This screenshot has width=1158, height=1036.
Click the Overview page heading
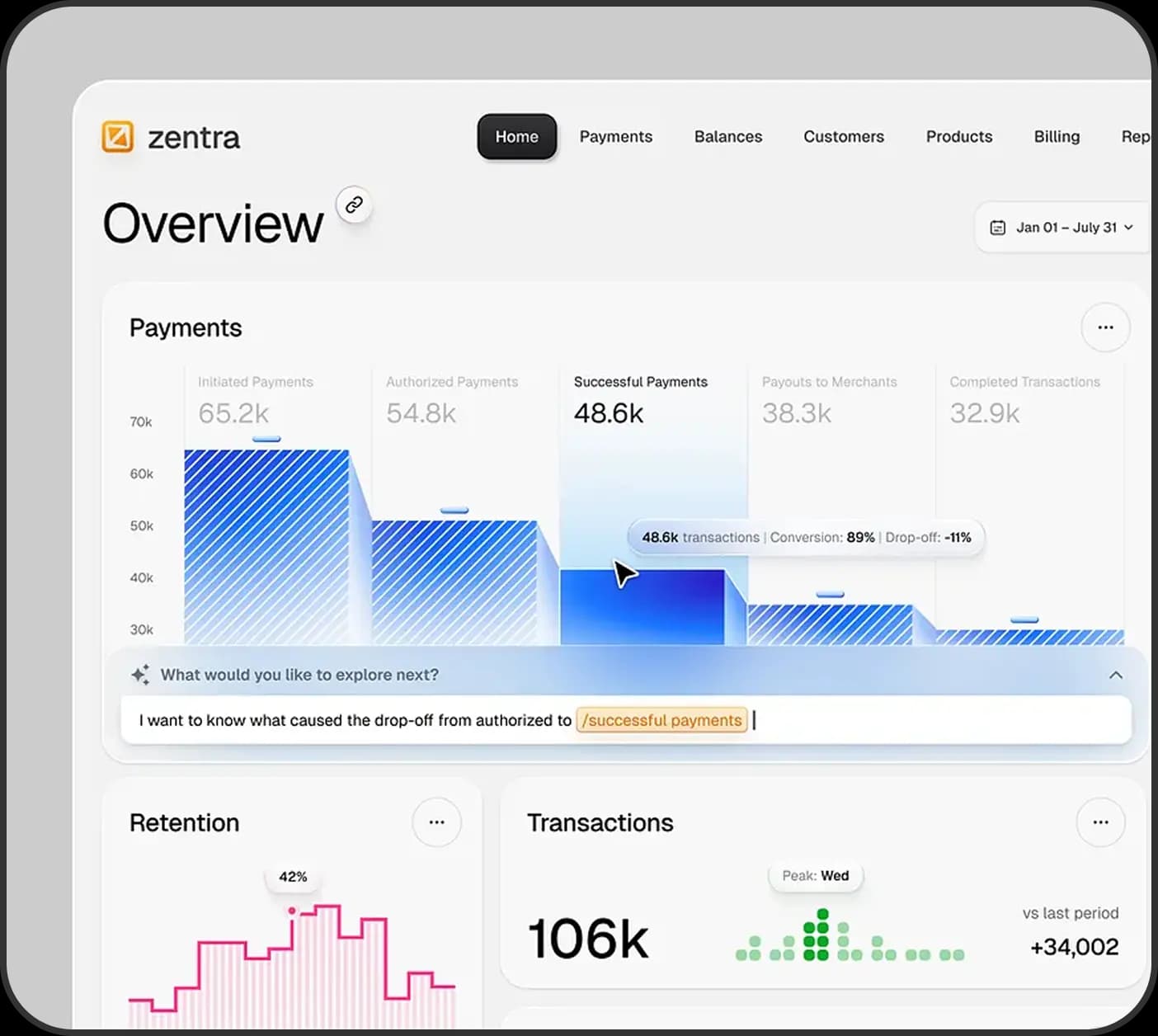coord(214,224)
